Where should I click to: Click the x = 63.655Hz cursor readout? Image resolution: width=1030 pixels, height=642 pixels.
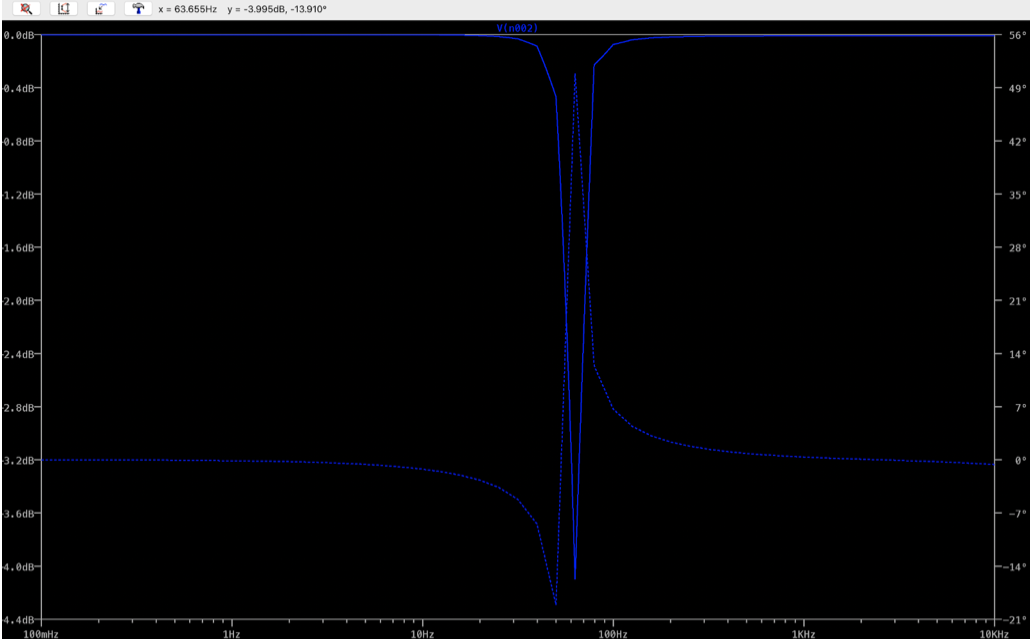click(x=188, y=9)
